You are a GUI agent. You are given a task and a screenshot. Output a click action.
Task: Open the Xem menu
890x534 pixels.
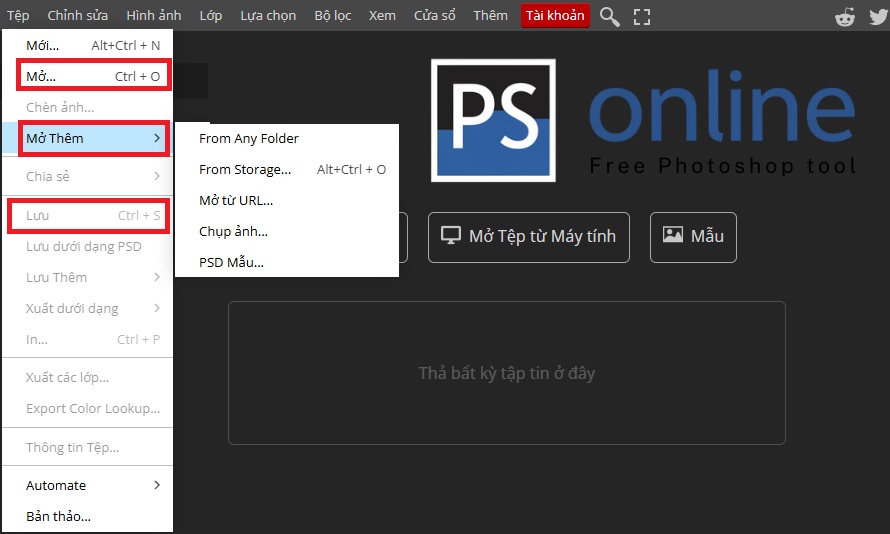[382, 15]
